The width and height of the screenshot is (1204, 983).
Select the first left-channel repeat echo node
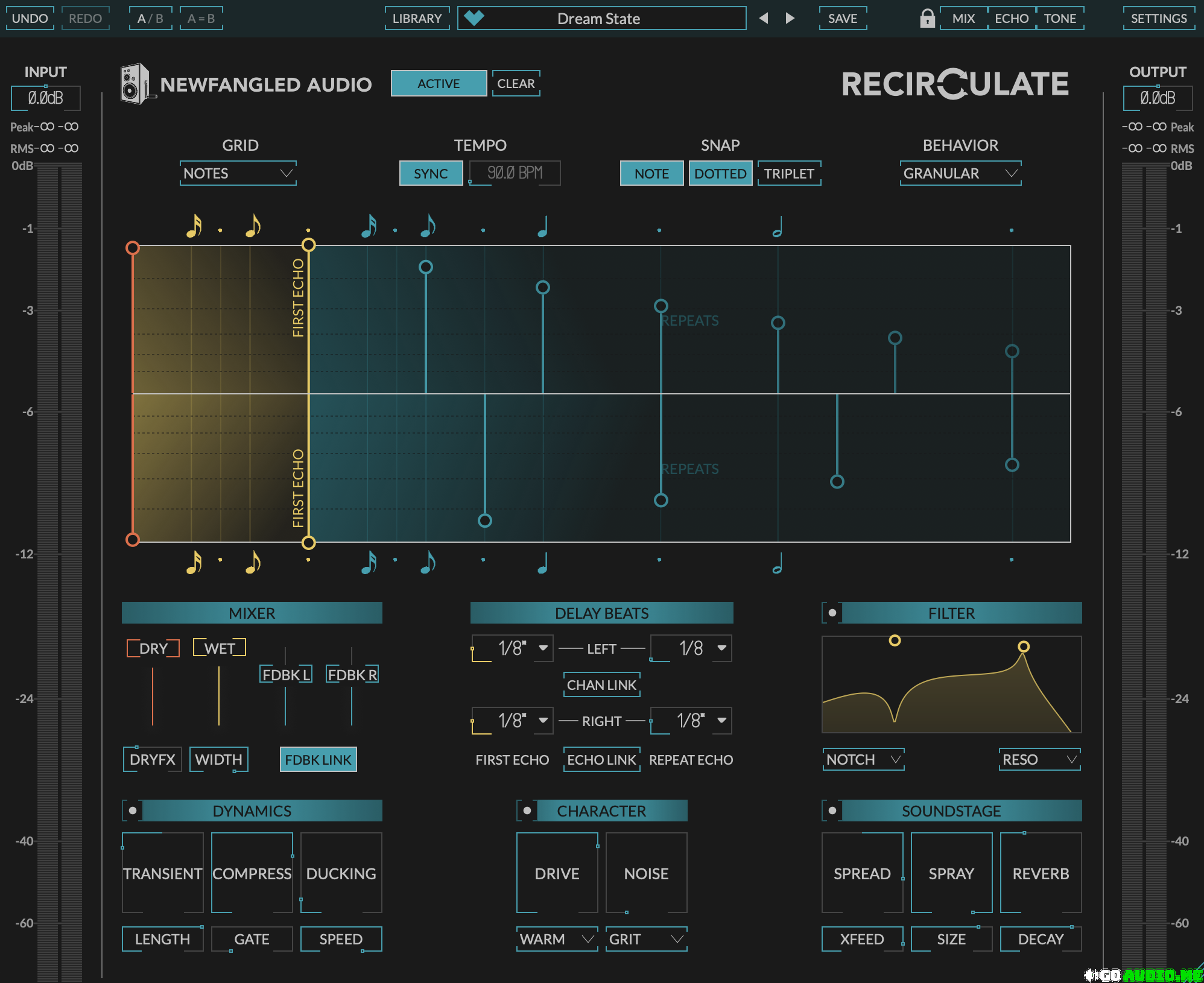click(426, 267)
